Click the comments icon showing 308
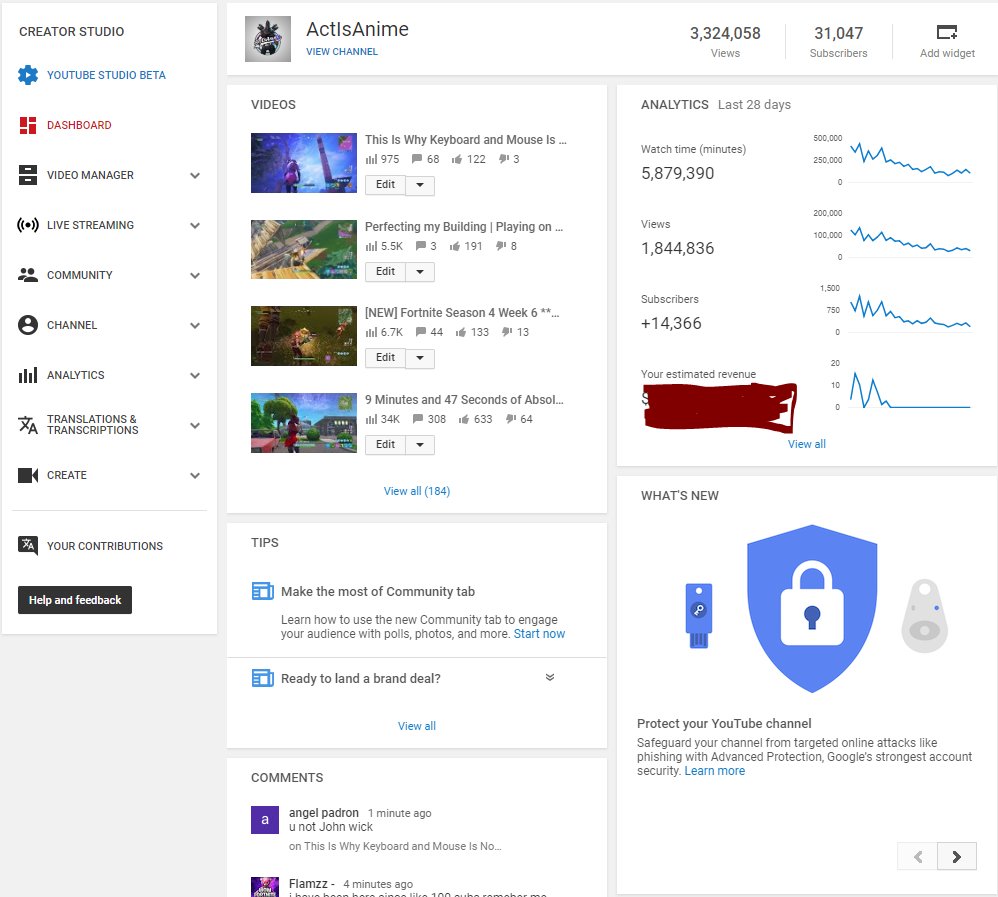This screenshot has height=897, width=998. click(x=418, y=419)
